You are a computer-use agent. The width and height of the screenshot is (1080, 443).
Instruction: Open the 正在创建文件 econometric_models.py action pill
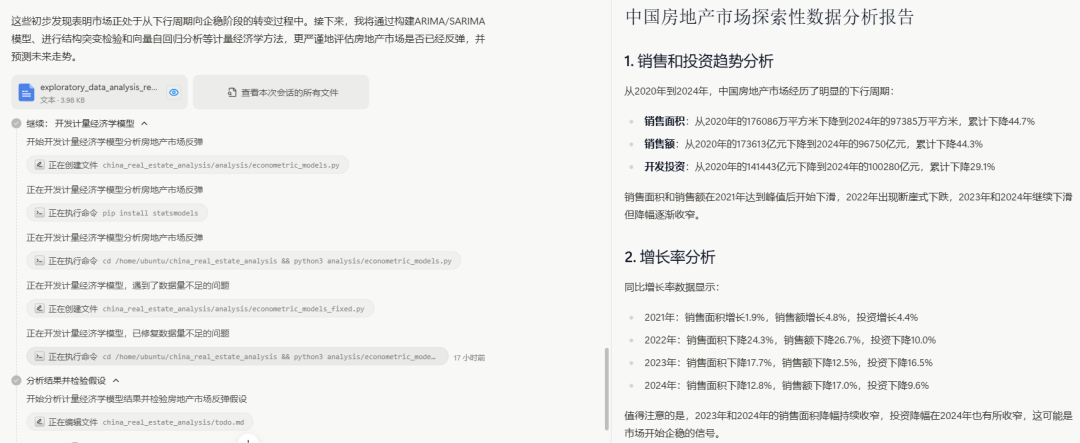(187, 165)
